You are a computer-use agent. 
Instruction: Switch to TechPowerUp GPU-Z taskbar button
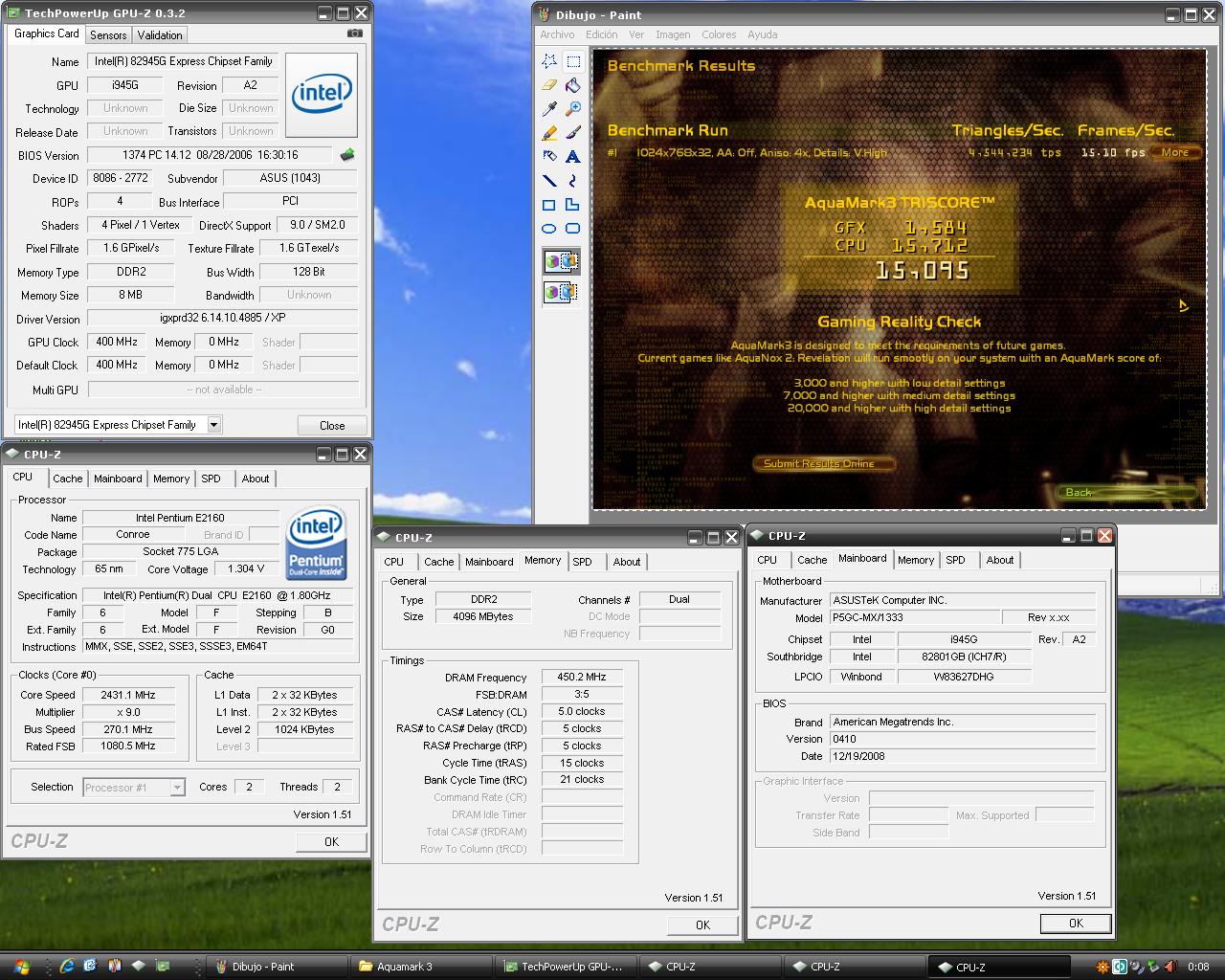tap(566, 967)
